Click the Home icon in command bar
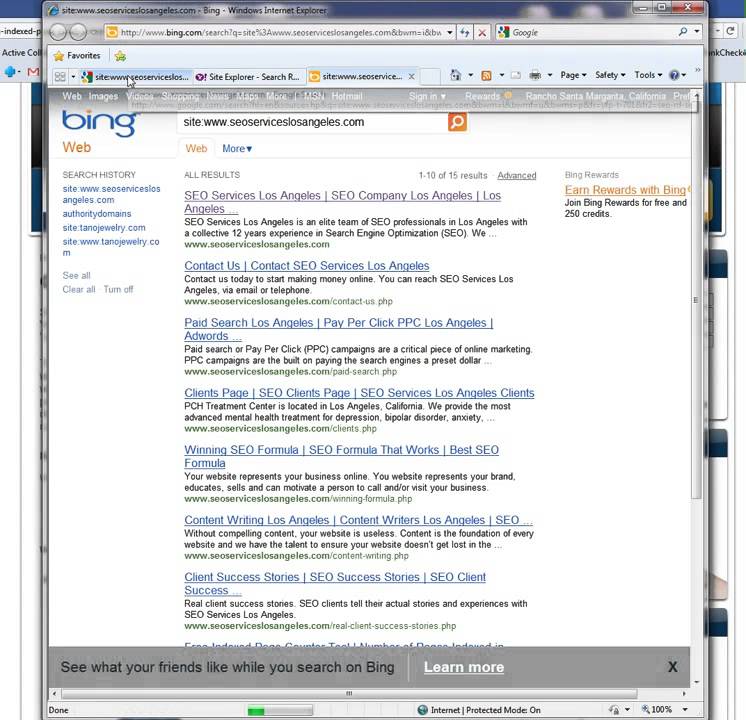The width and height of the screenshot is (746, 720). (x=455, y=75)
